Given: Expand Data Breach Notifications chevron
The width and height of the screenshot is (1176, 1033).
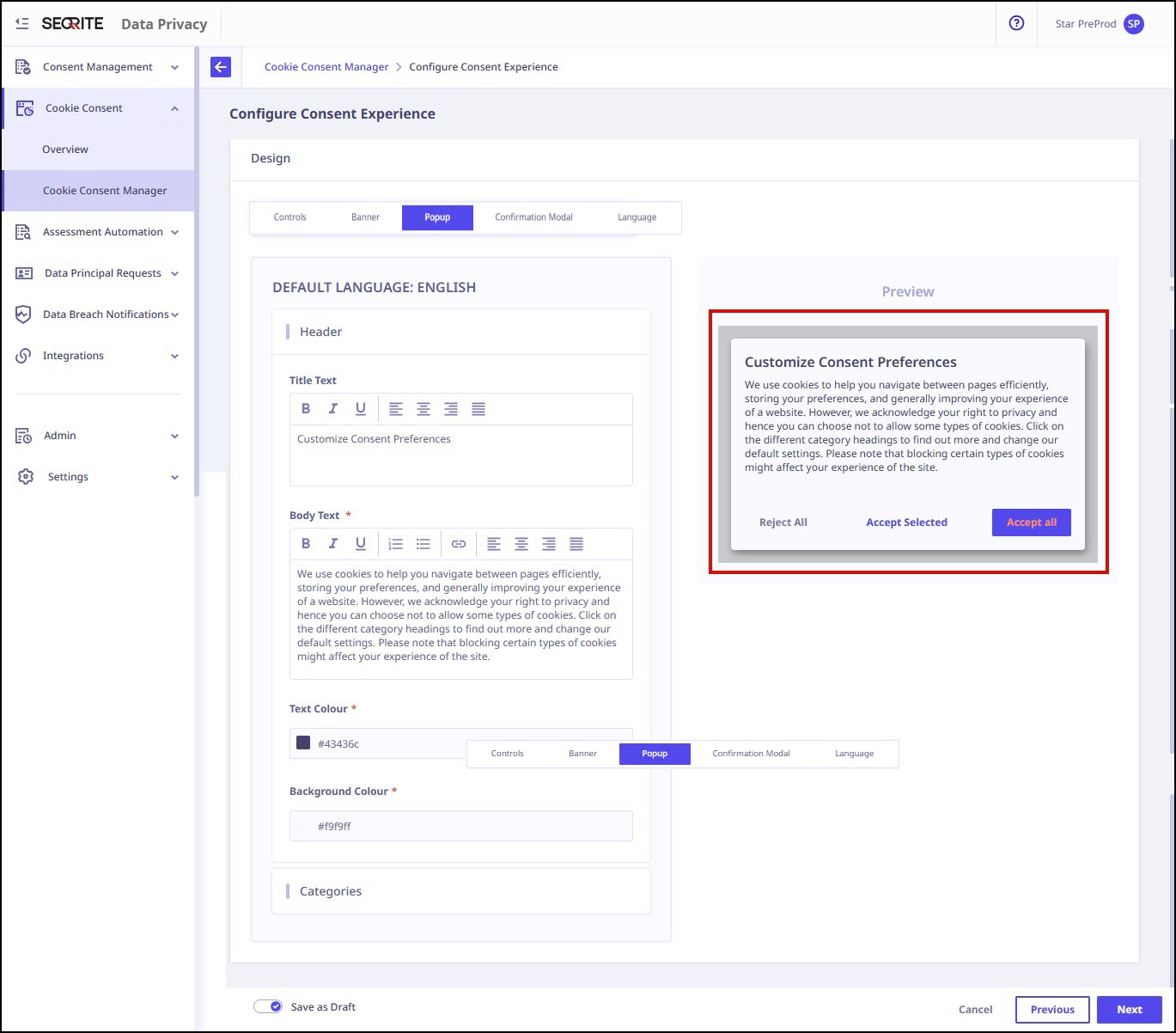Looking at the screenshot, I should (175, 315).
